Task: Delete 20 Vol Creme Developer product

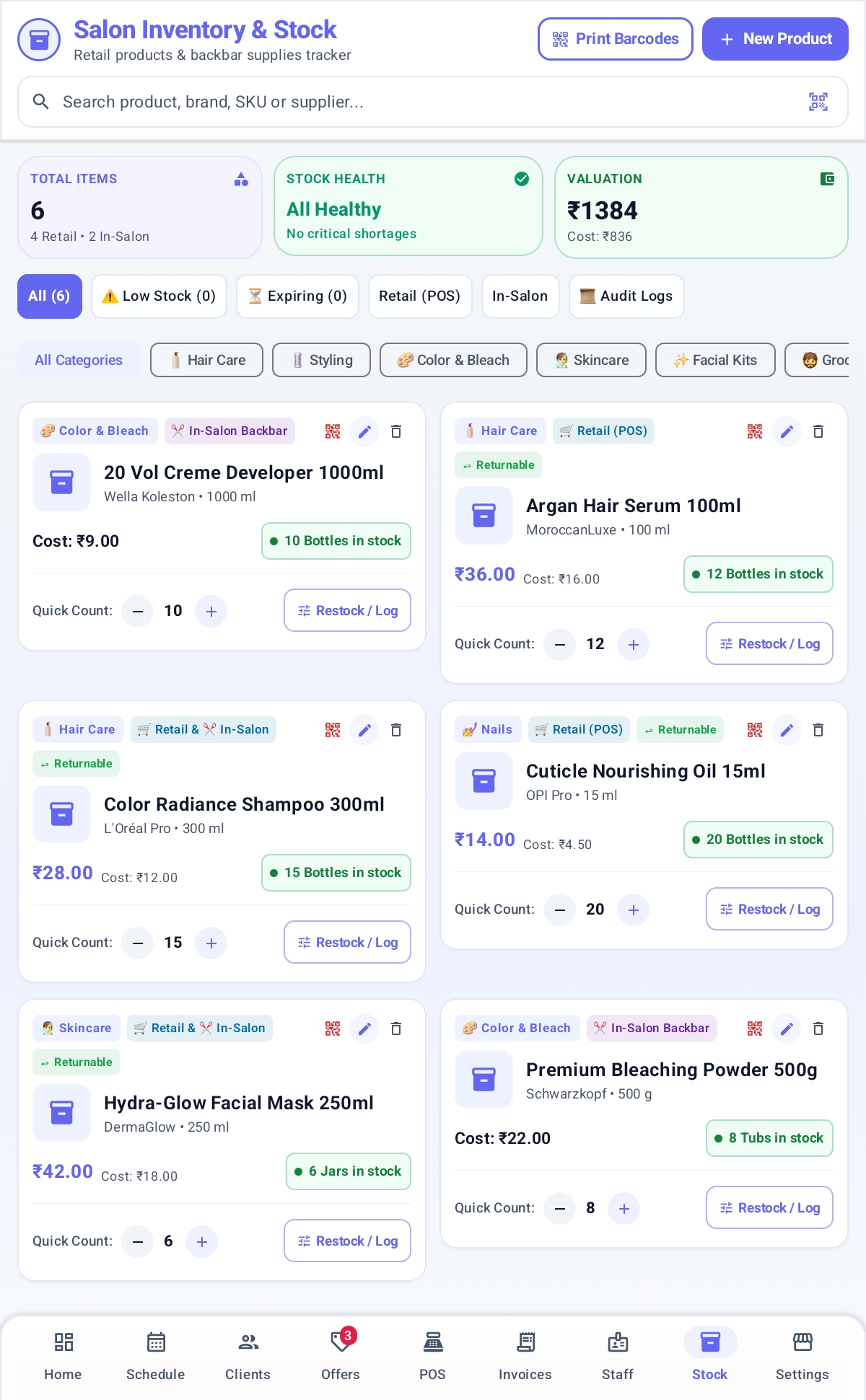Action: tap(396, 431)
